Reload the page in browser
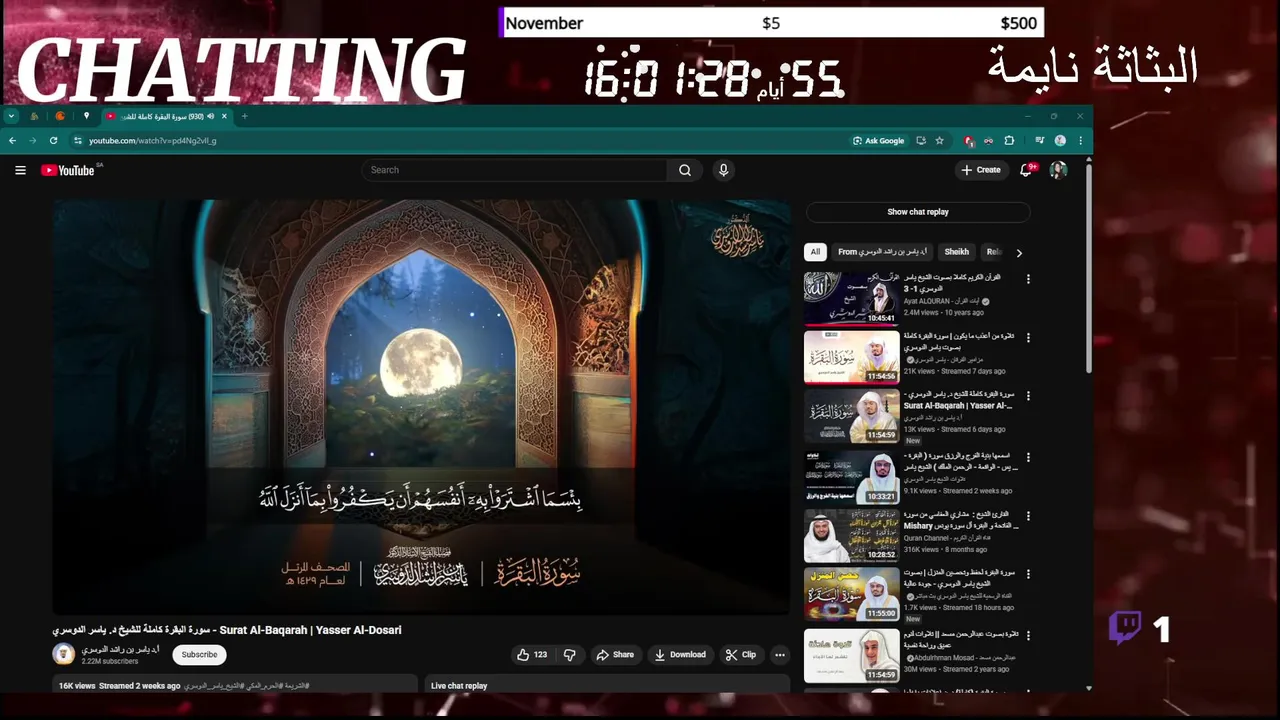The image size is (1280, 720). click(x=53, y=141)
